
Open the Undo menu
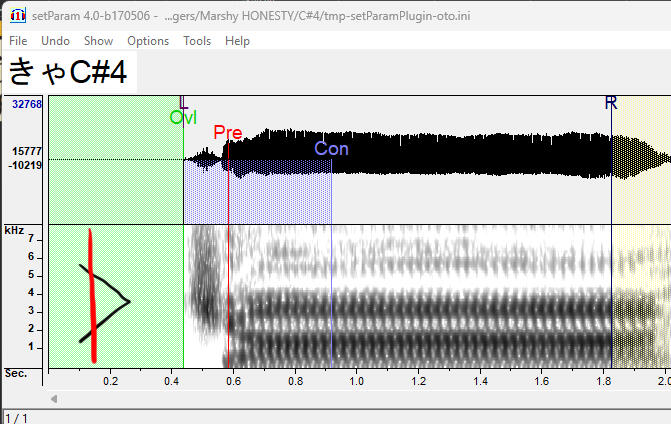coord(55,41)
